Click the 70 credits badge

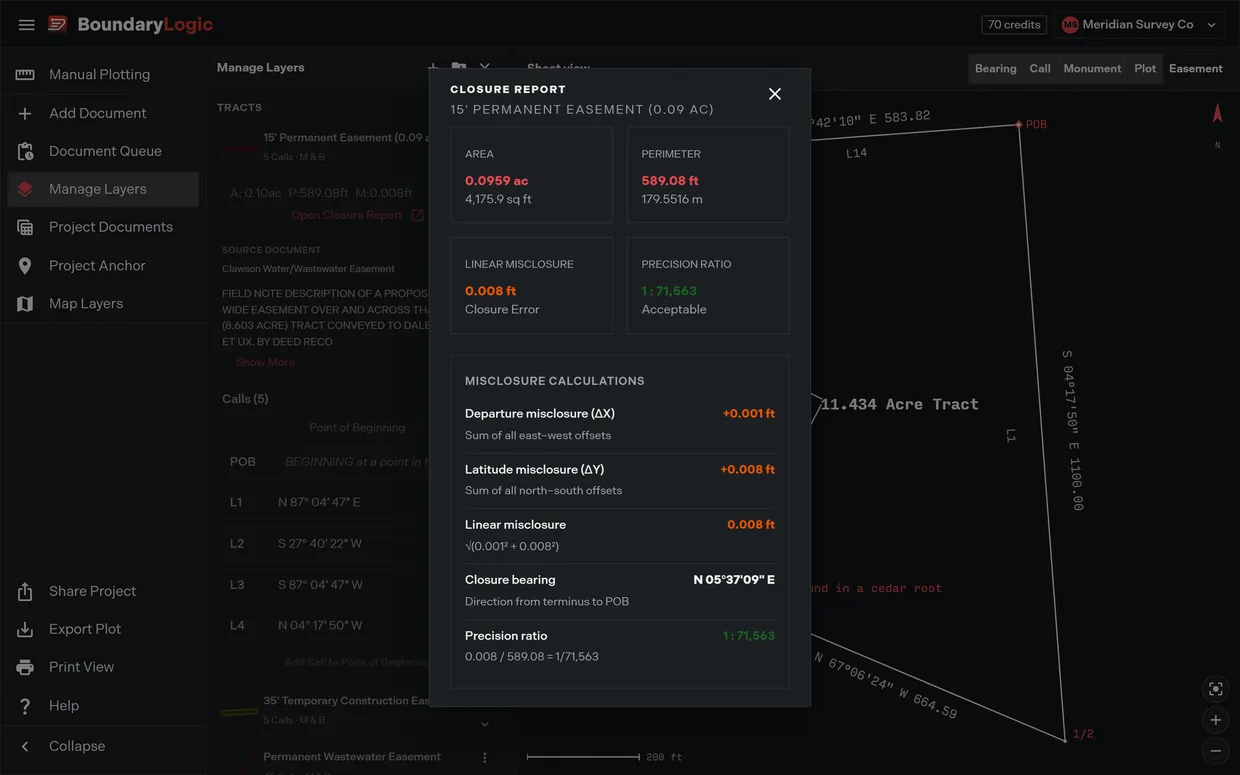(x=1015, y=25)
